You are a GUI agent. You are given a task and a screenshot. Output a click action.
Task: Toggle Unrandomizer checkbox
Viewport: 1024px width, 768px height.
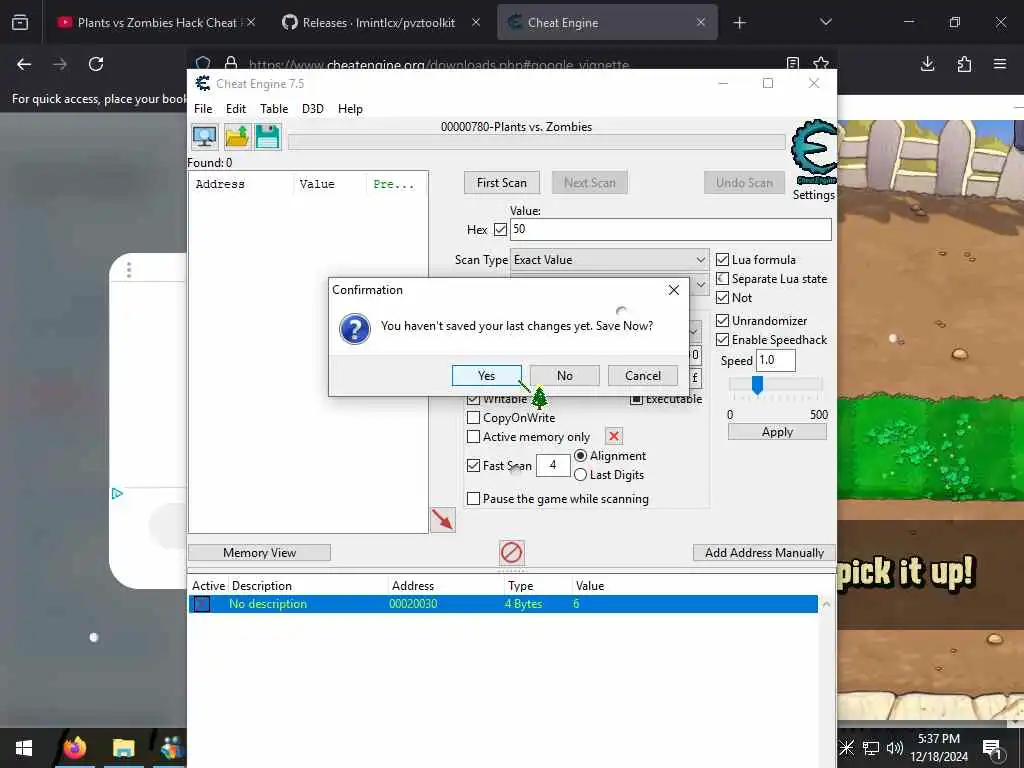coord(722,320)
